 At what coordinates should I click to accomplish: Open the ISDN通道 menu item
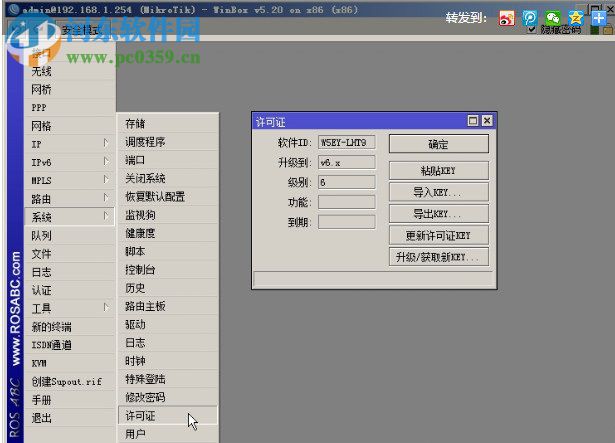click(x=69, y=345)
